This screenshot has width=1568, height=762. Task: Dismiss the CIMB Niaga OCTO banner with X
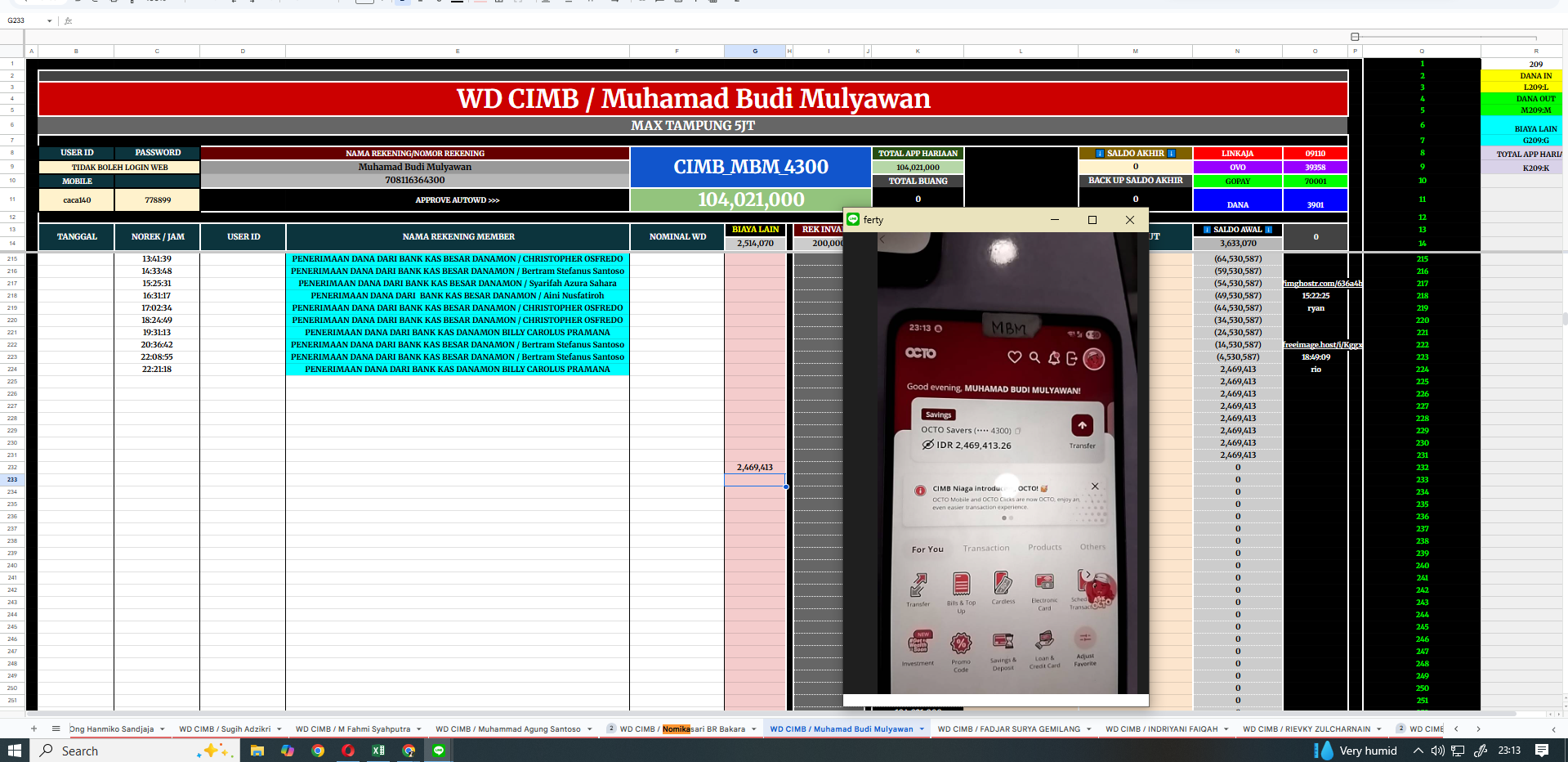coord(1095,486)
